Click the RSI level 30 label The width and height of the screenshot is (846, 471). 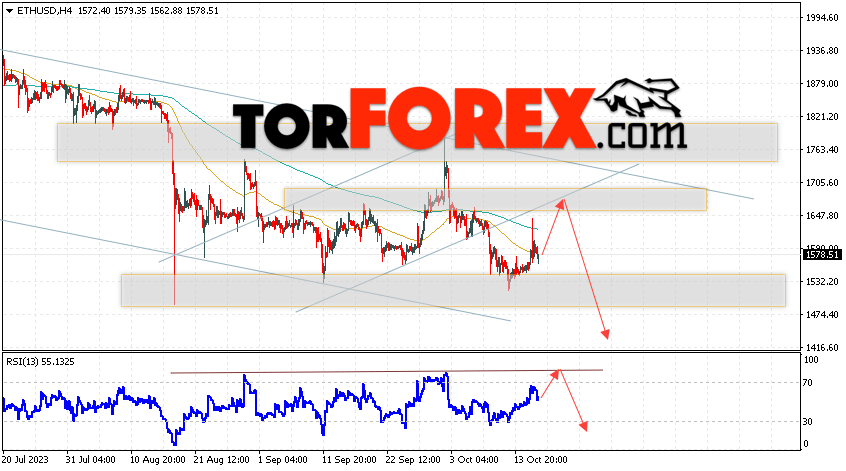[807, 422]
